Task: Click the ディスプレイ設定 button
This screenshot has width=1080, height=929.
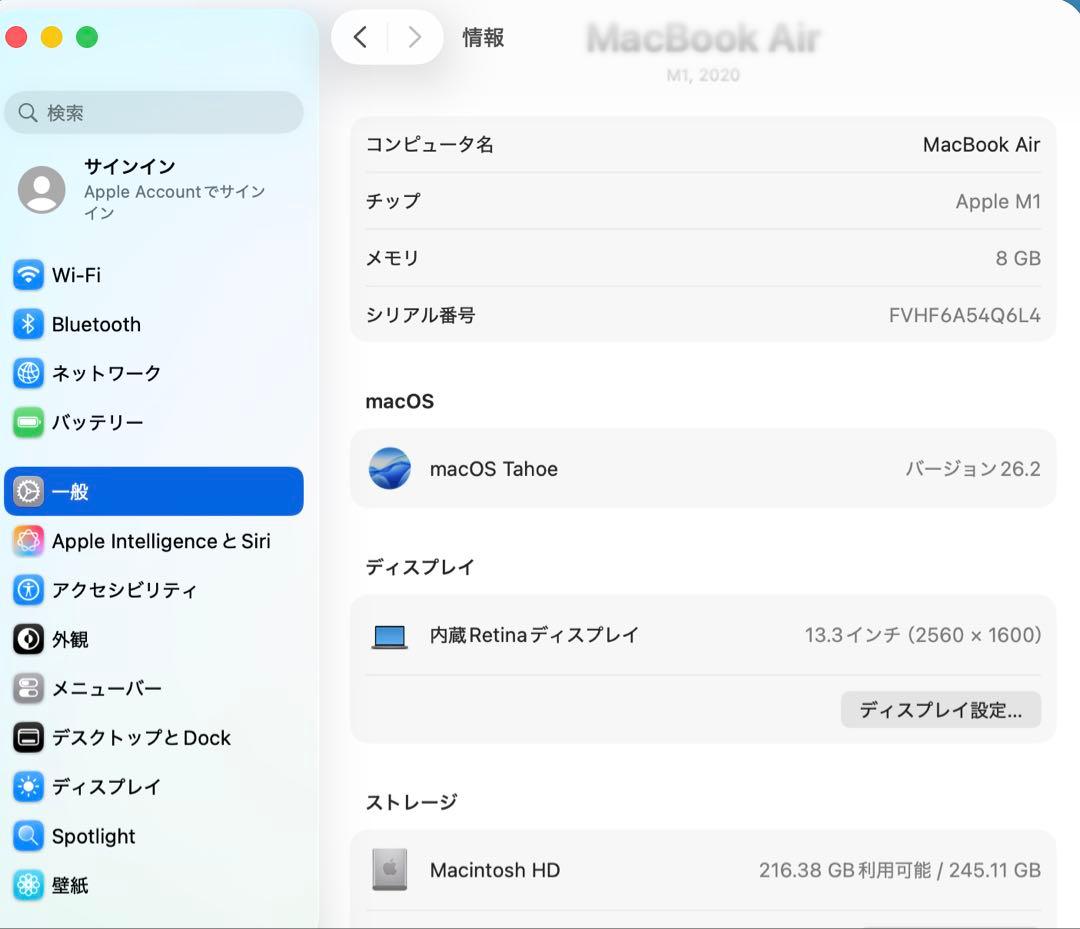Action: (x=940, y=710)
